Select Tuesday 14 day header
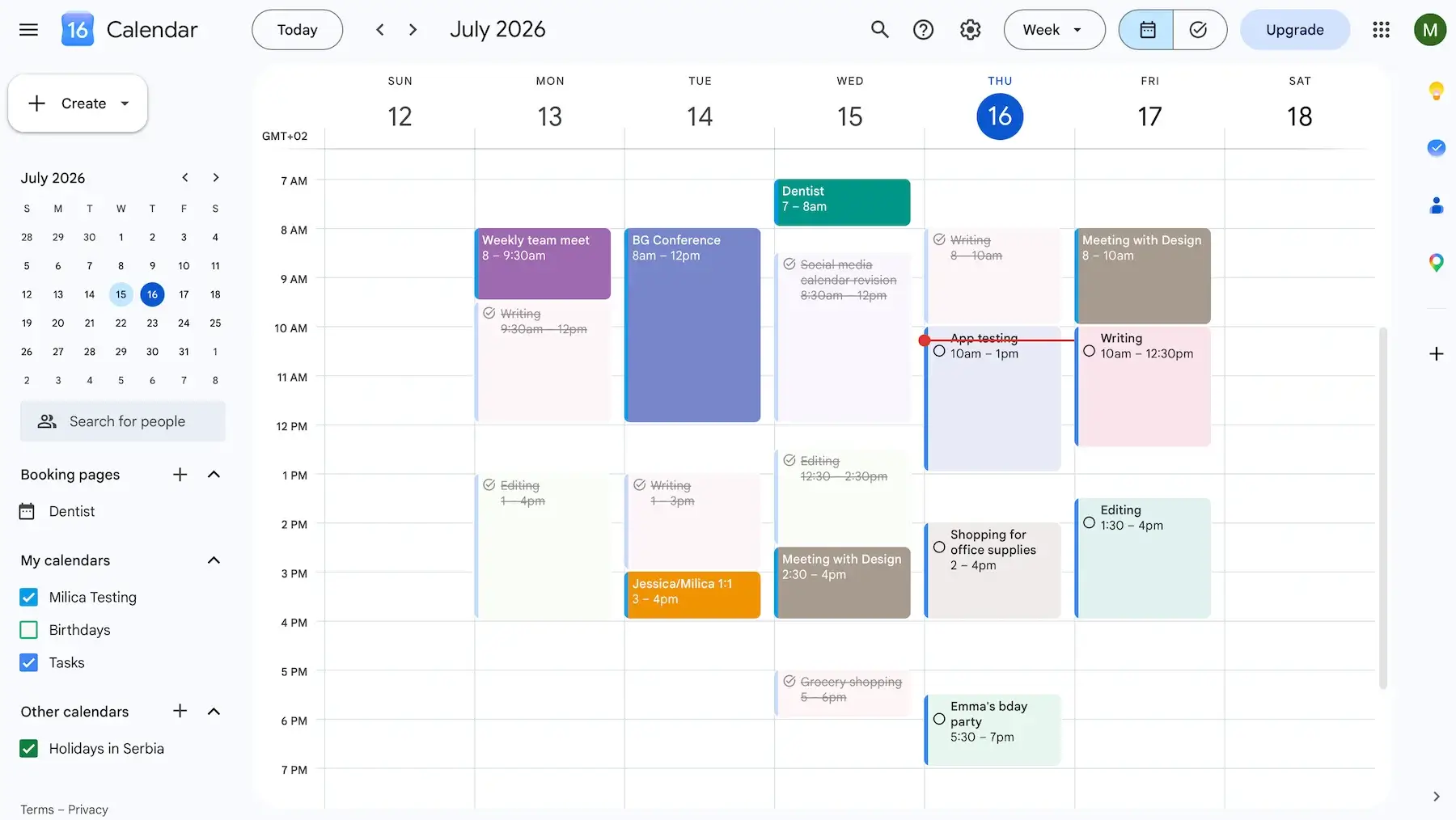The width and height of the screenshot is (1456, 820). [x=700, y=116]
